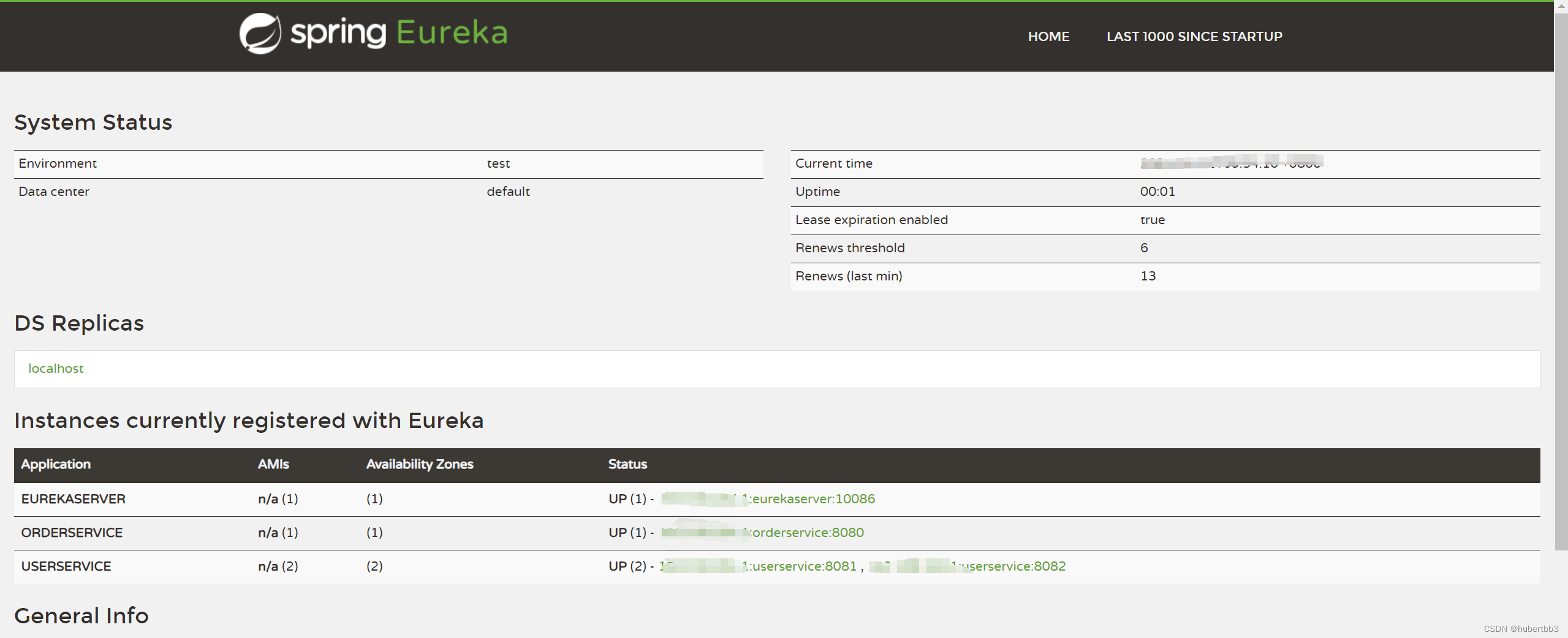The width and height of the screenshot is (1568, 638).
Task: Click the renews threshold value 6
Action: (1144, 248)
